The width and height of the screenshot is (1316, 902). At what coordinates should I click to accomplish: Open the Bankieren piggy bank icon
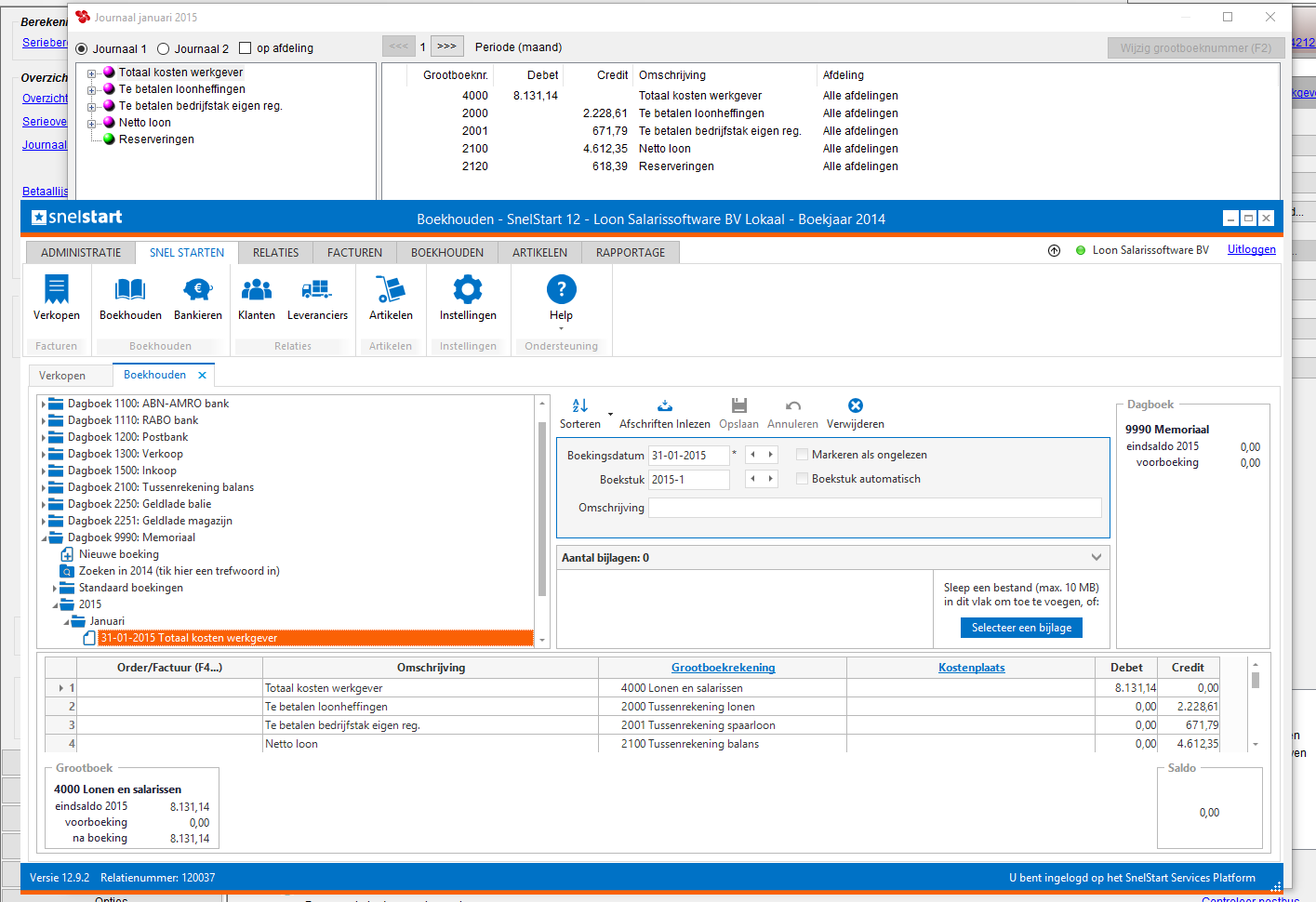point(198,289)
